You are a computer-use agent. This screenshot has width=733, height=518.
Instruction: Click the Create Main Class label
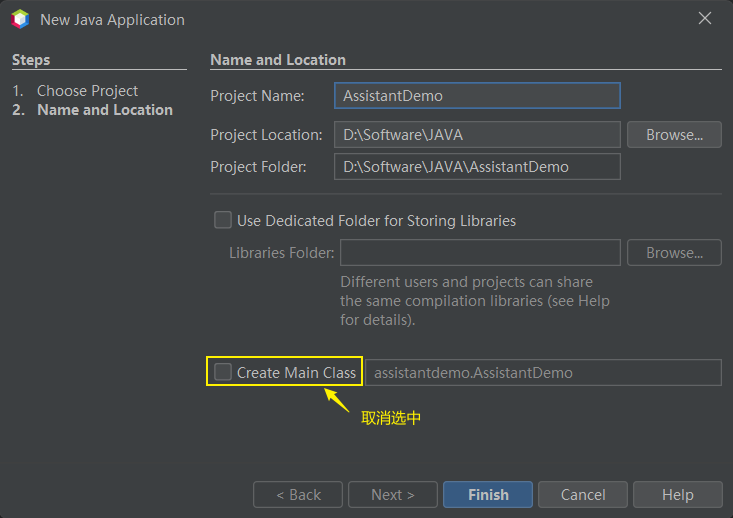296,373
